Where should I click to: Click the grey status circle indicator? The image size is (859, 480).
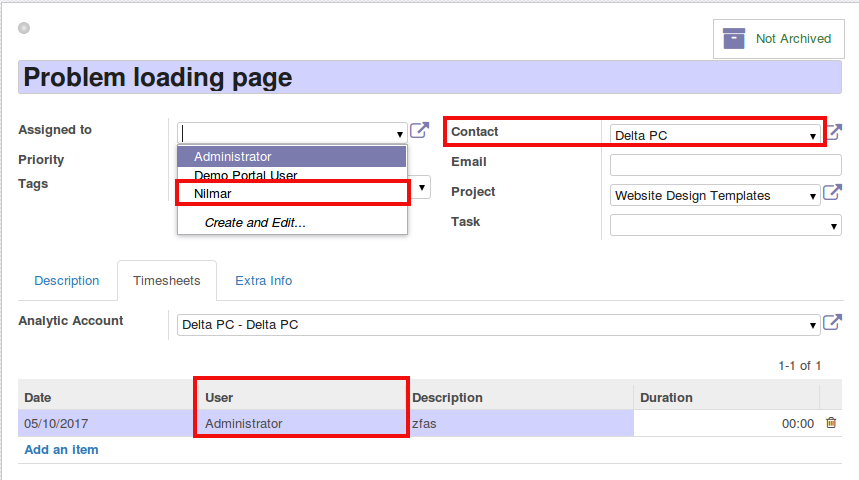coord(24,28)
